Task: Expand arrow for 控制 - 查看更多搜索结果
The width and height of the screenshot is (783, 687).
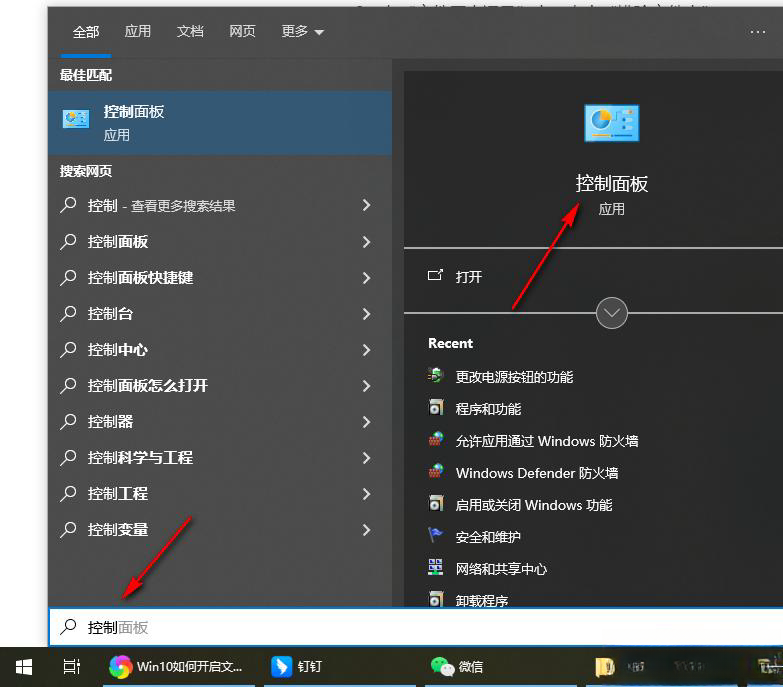Action: (367, 205)
